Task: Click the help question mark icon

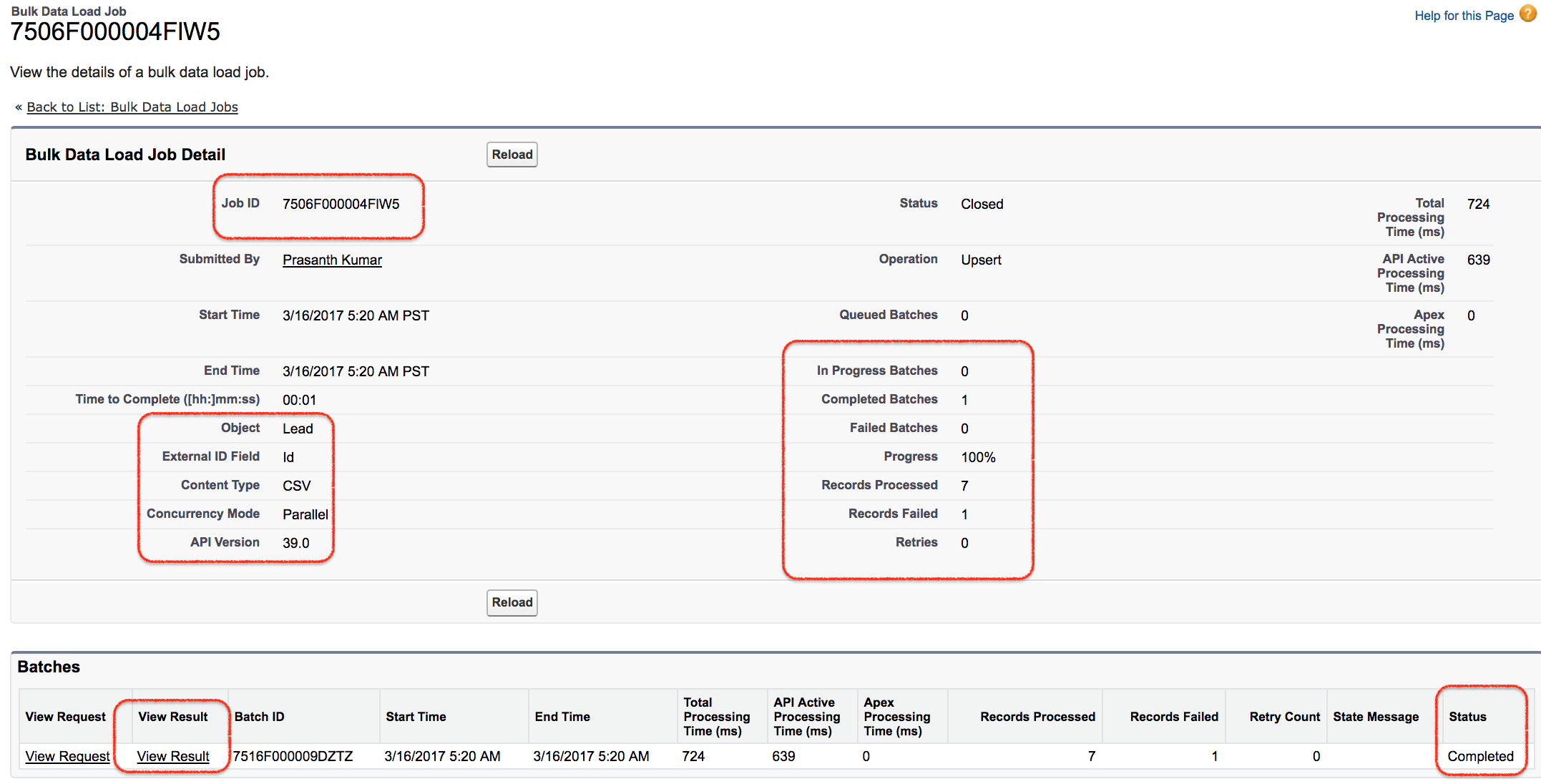Action: click(1527, 14)
